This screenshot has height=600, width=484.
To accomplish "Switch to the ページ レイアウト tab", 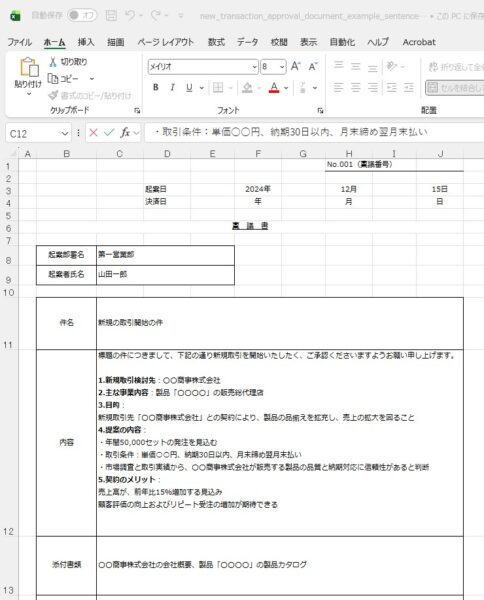I will click(166, 42).
